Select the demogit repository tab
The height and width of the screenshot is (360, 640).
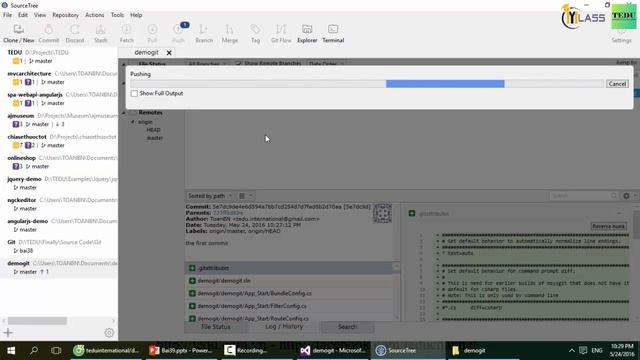coord(146,53)
